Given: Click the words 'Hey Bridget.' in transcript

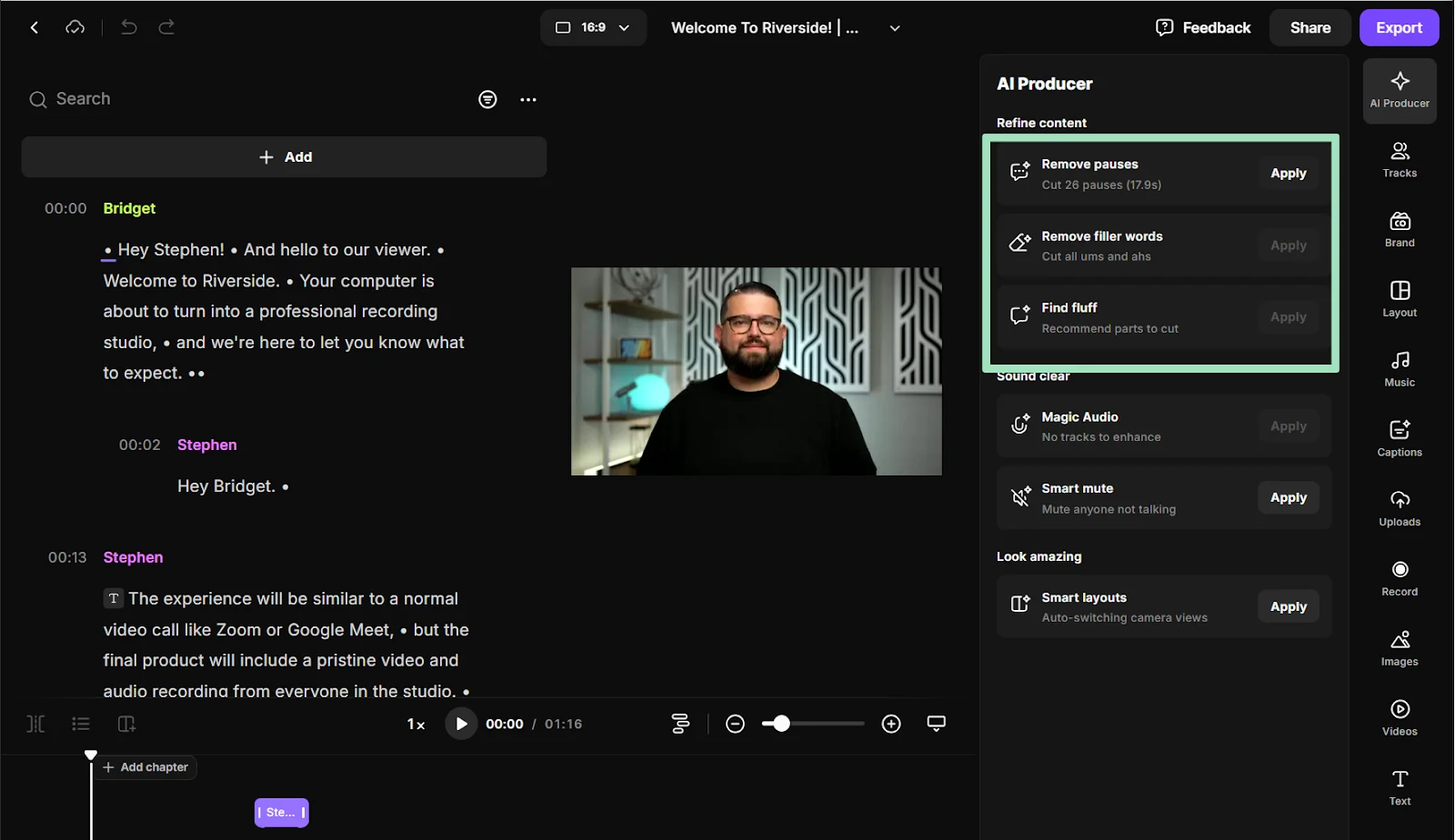Looking at the screenshot, I should [x=226, y=486].
